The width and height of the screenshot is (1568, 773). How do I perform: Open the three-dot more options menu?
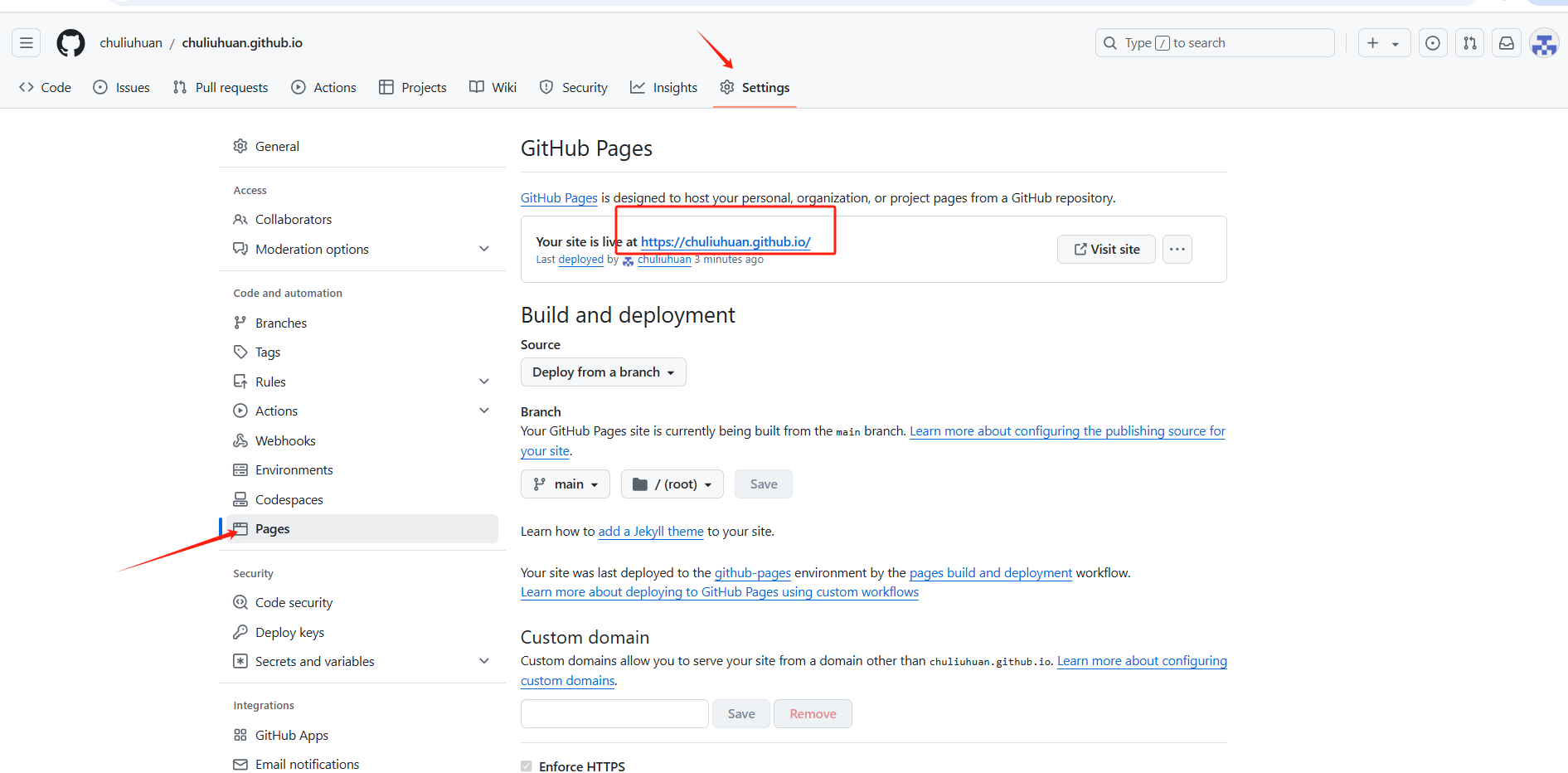click(x=1177, y=249)
